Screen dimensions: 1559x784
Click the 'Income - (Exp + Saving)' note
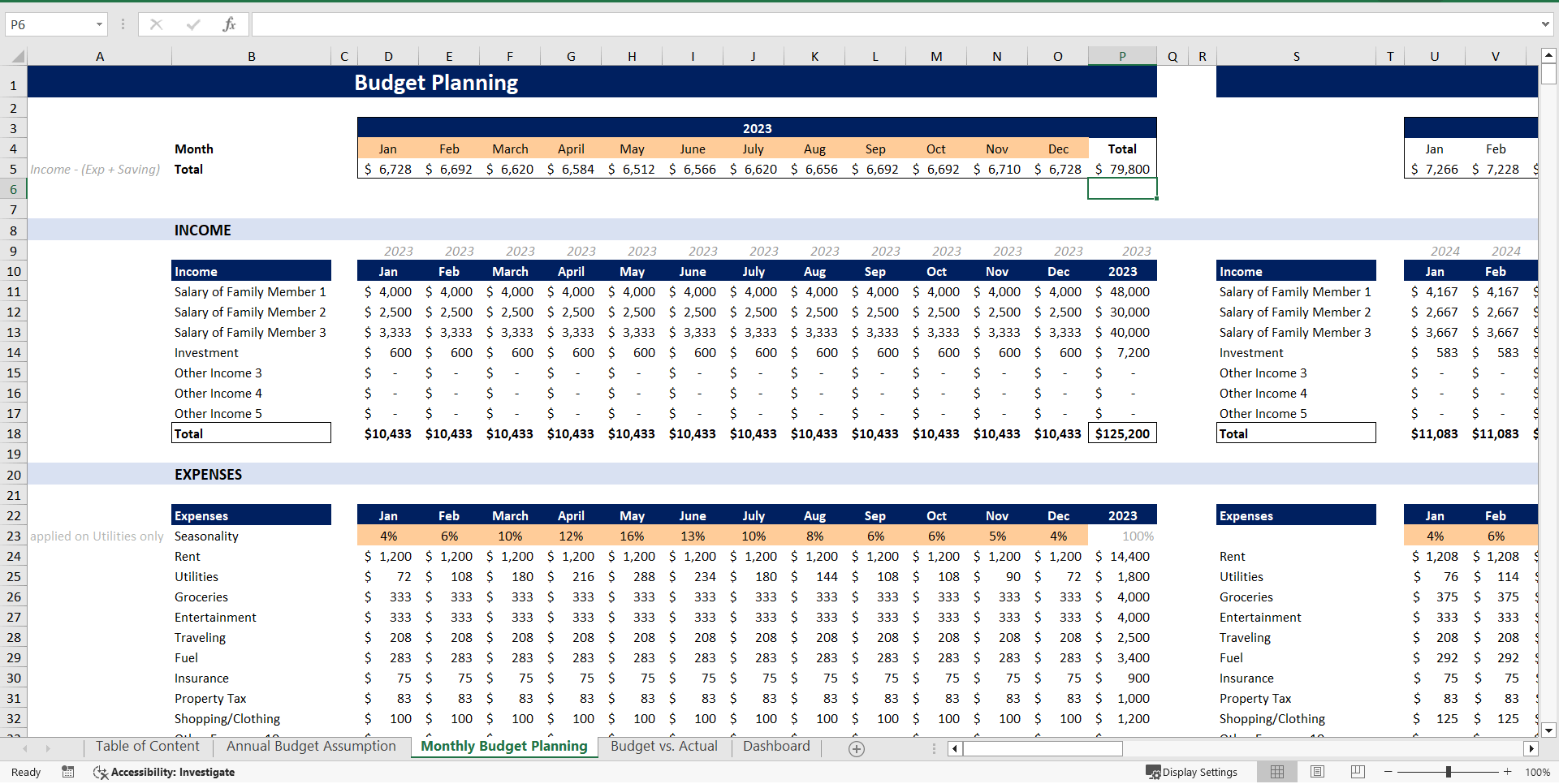(x=95, y=169)
